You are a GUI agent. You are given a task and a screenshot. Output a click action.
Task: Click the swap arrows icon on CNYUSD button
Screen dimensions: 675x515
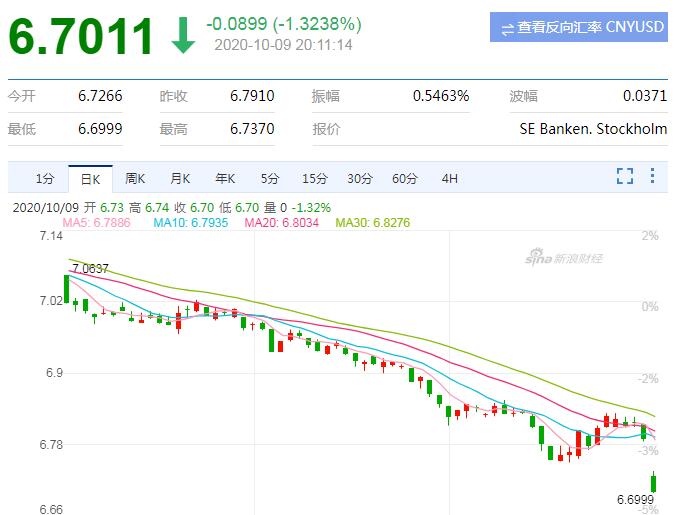click(x=508, y=28)
